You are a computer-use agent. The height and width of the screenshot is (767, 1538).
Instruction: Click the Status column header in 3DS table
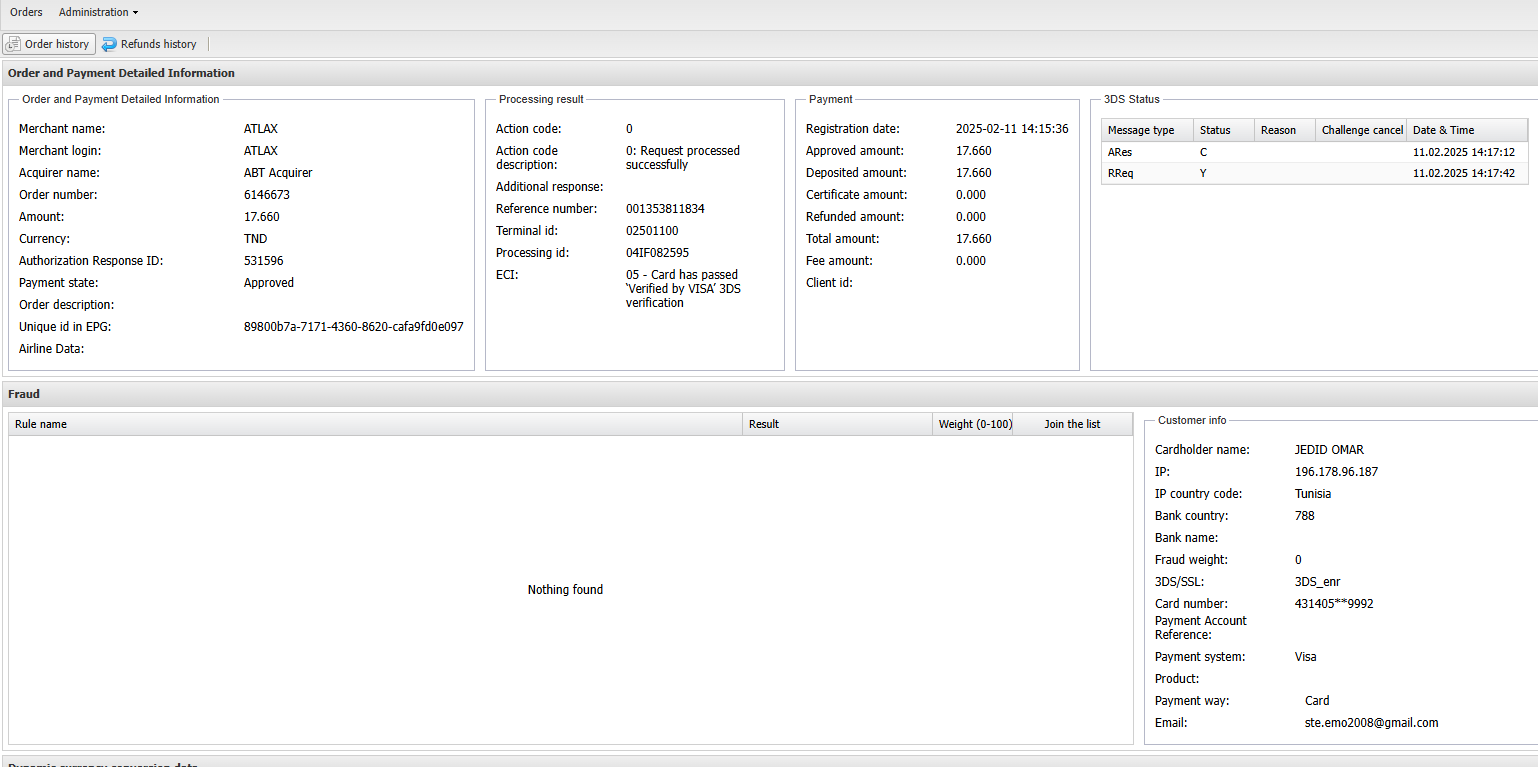coord(1215,130)
